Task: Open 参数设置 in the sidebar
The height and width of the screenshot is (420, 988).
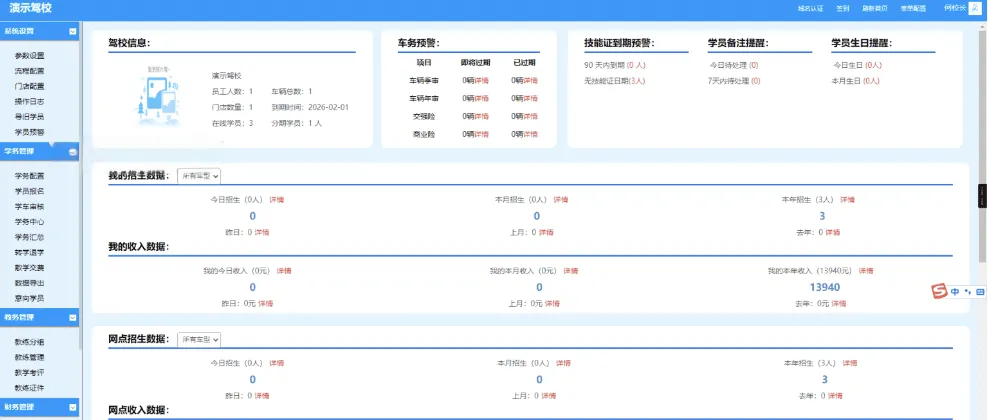Action: (30, 56)
